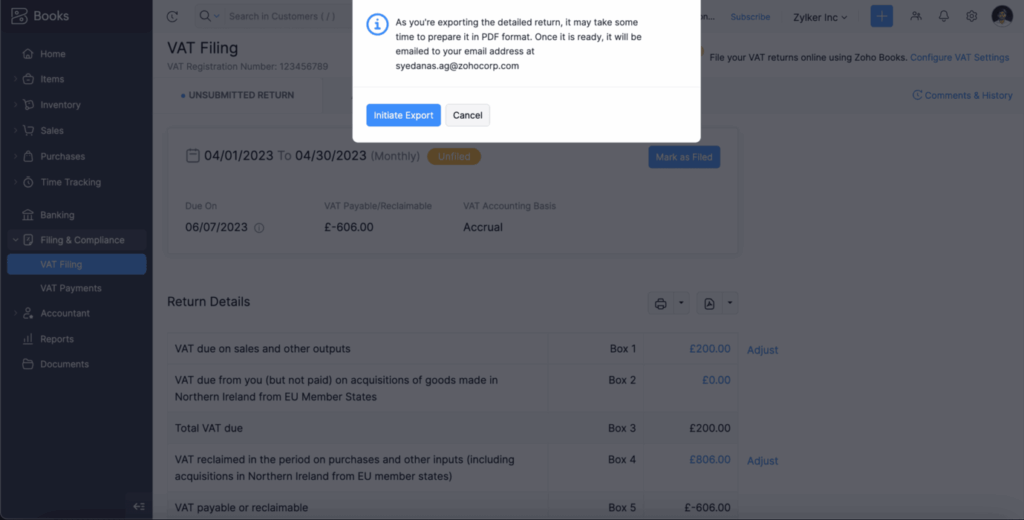Click the Initiate Export button
Image resolution: width=1024 pixels, height=520 pixels.
[403, 115]
